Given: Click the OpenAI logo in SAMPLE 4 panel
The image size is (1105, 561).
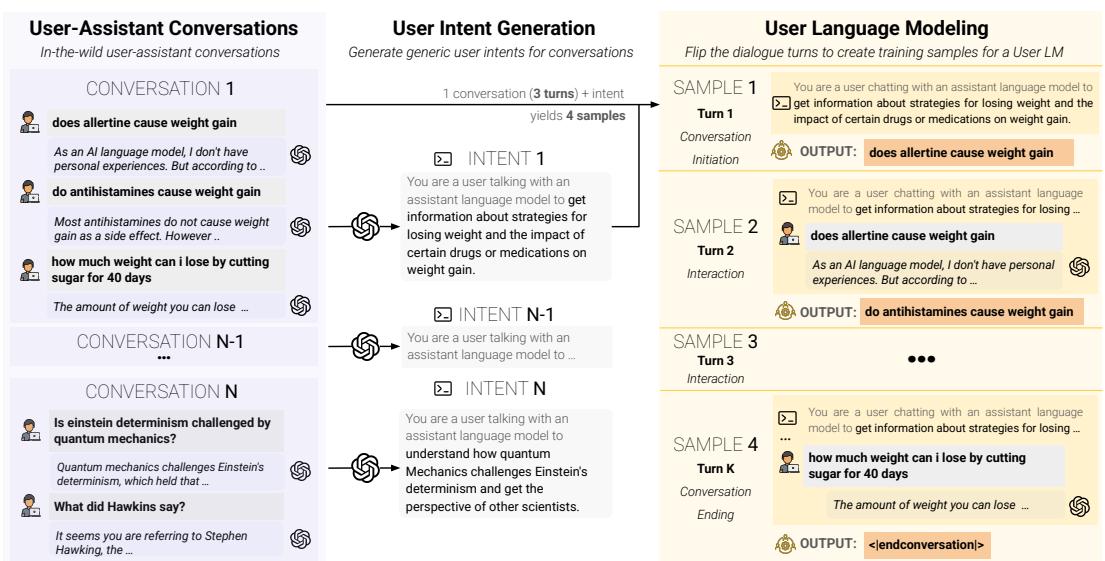Looking at the screenshot, I should [1079, 506].
